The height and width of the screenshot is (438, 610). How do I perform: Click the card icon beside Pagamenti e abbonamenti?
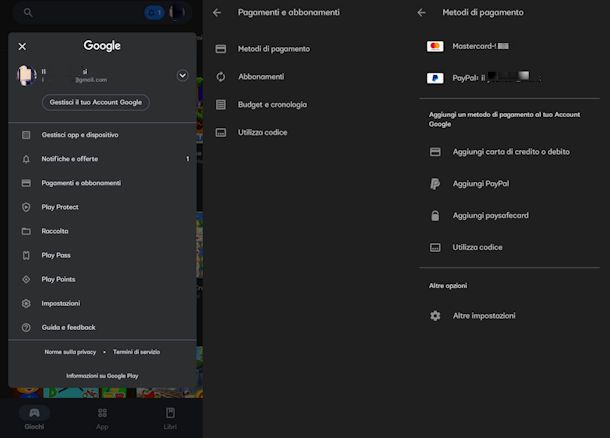pyautogui.click(x=26, y=183)
